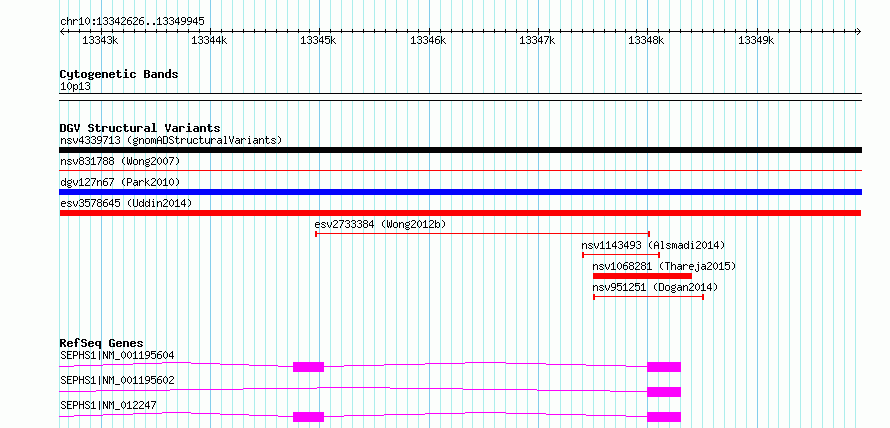The image size is (890, 428).
Task: Open transcript SEPHS1|NM_001195604 label
Action: (117, 356)
